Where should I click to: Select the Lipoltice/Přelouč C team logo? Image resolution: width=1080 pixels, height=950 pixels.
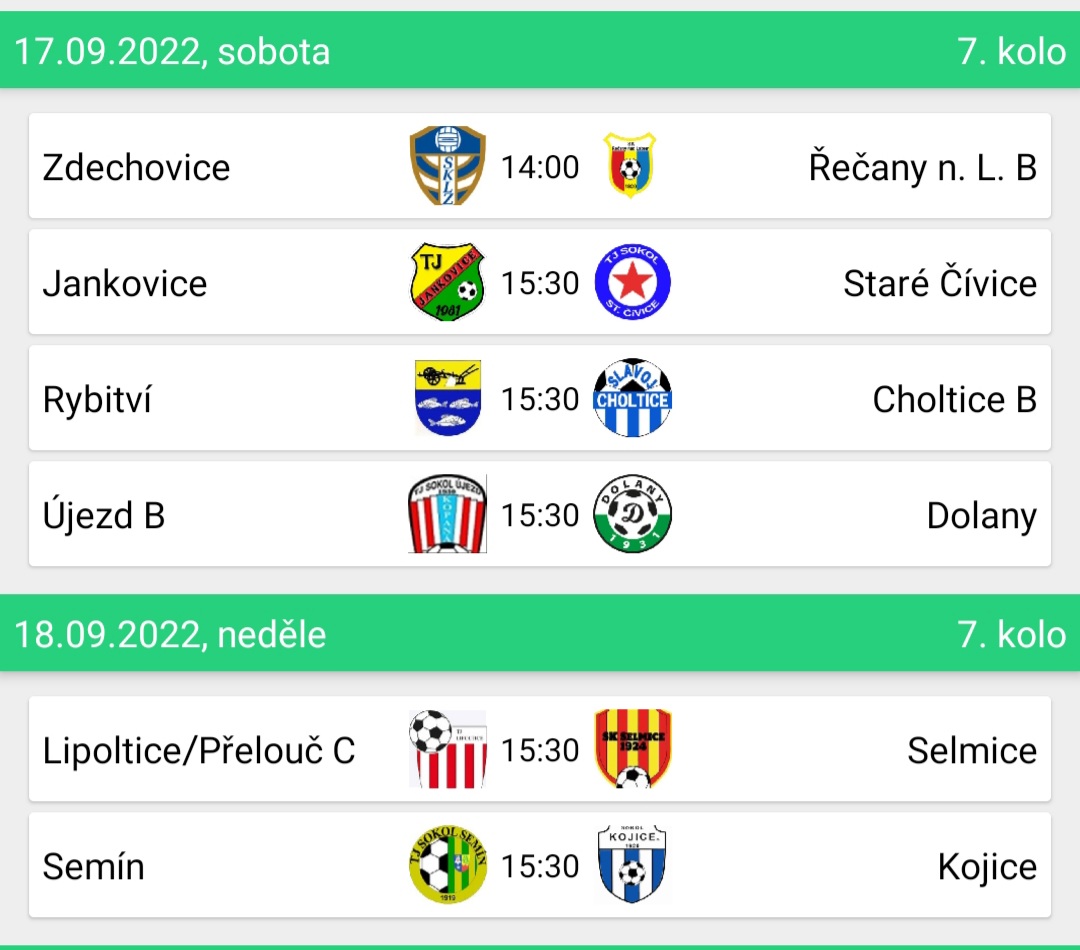coord(448,749)
